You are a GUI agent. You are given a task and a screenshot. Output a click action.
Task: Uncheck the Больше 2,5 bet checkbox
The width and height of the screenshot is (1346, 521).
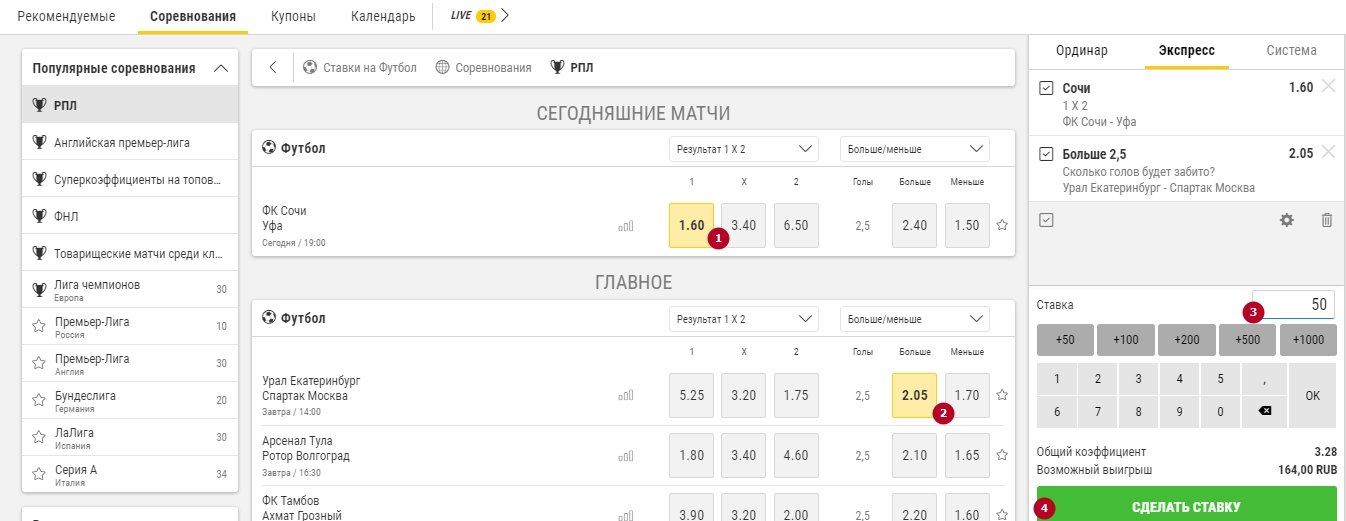point(1047,154)
